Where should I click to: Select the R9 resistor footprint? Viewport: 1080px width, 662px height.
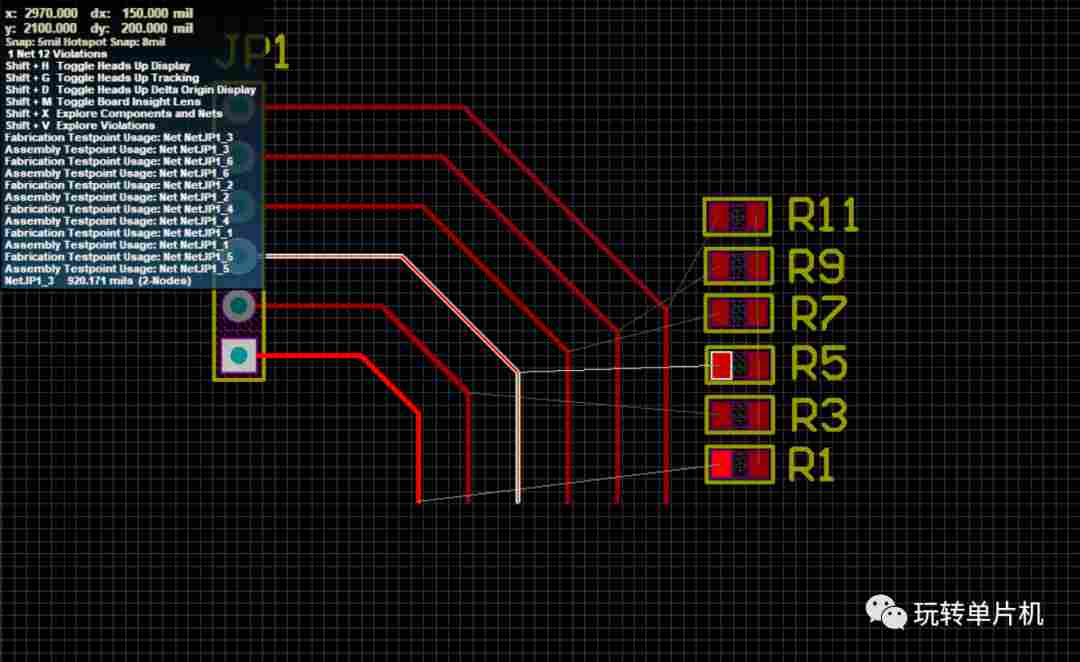coord(738,266)
